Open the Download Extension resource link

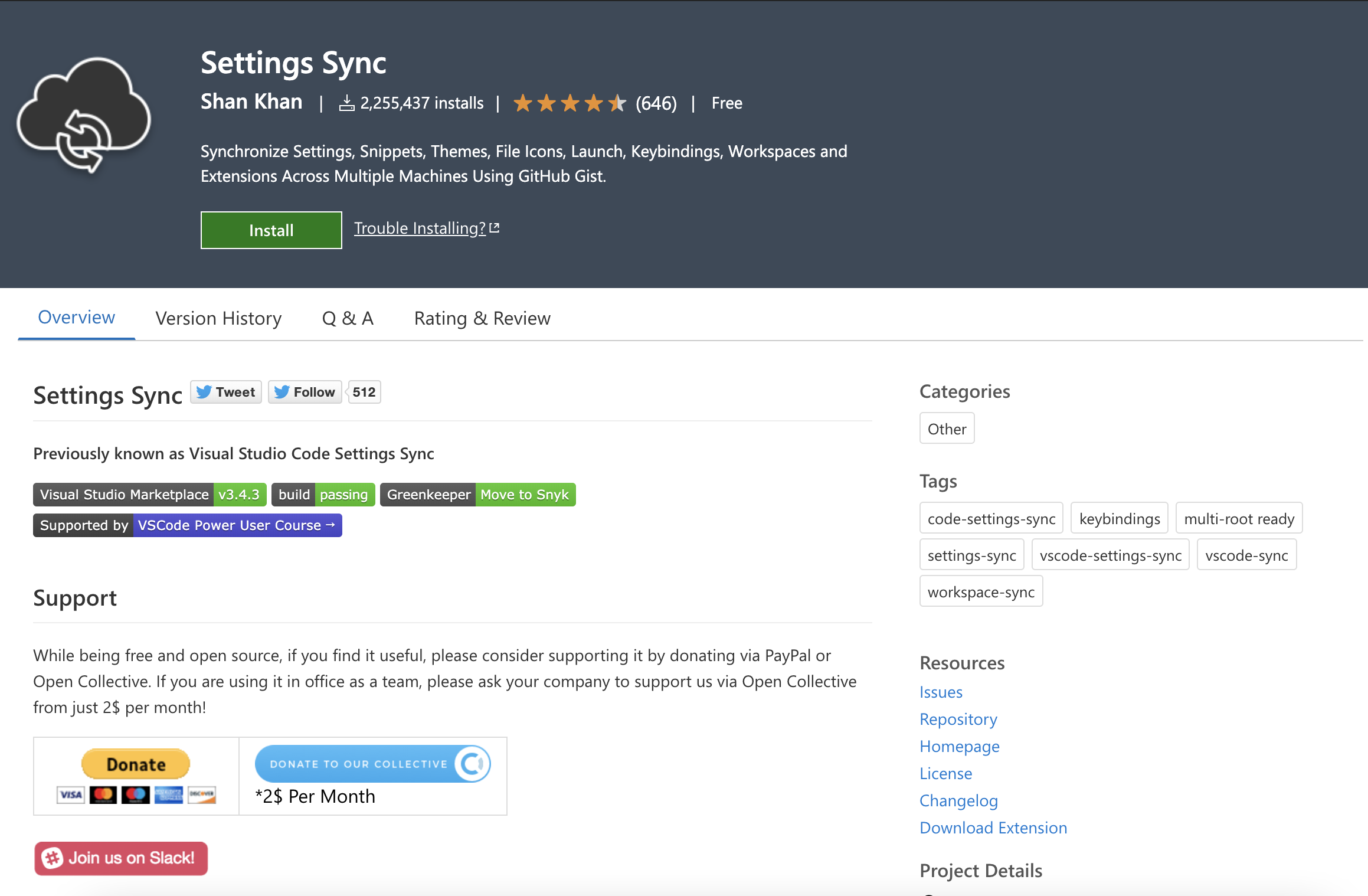coord(993,828)
